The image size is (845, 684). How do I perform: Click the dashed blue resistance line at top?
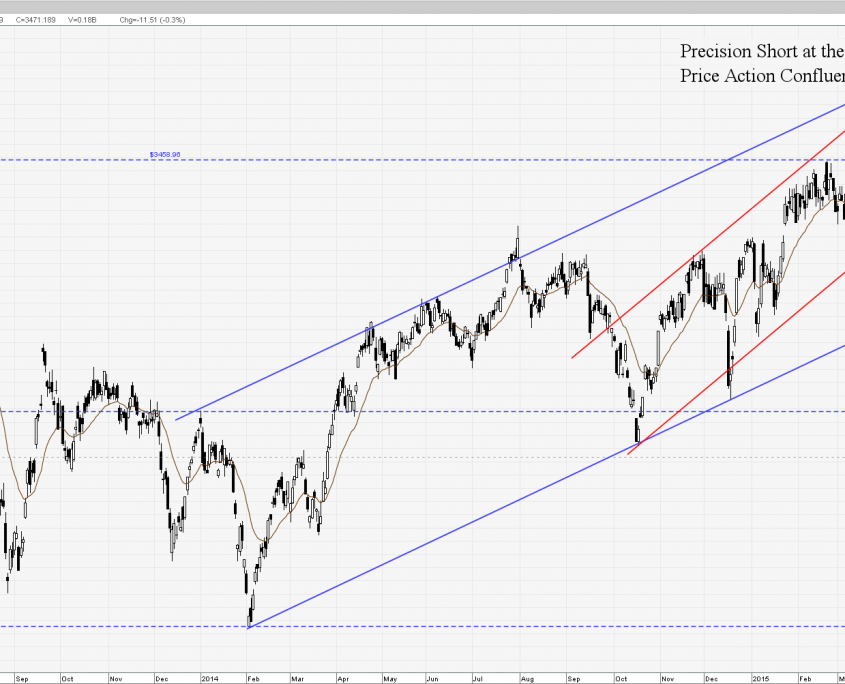[x=400, y=160]
